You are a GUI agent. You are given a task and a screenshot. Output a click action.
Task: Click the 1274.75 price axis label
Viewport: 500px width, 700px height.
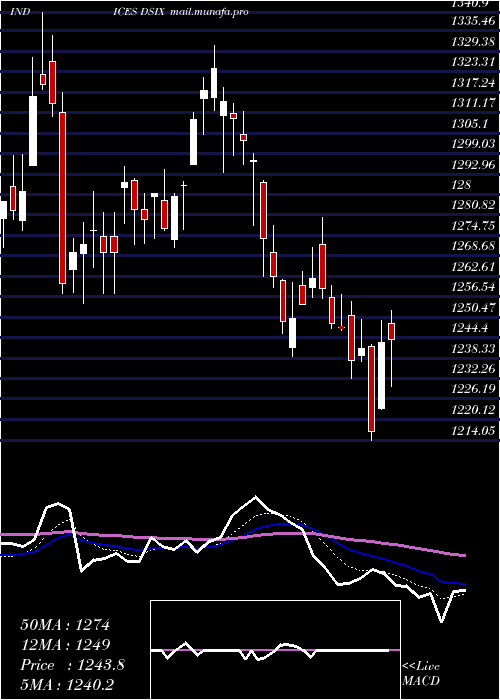tap(474, 225)
